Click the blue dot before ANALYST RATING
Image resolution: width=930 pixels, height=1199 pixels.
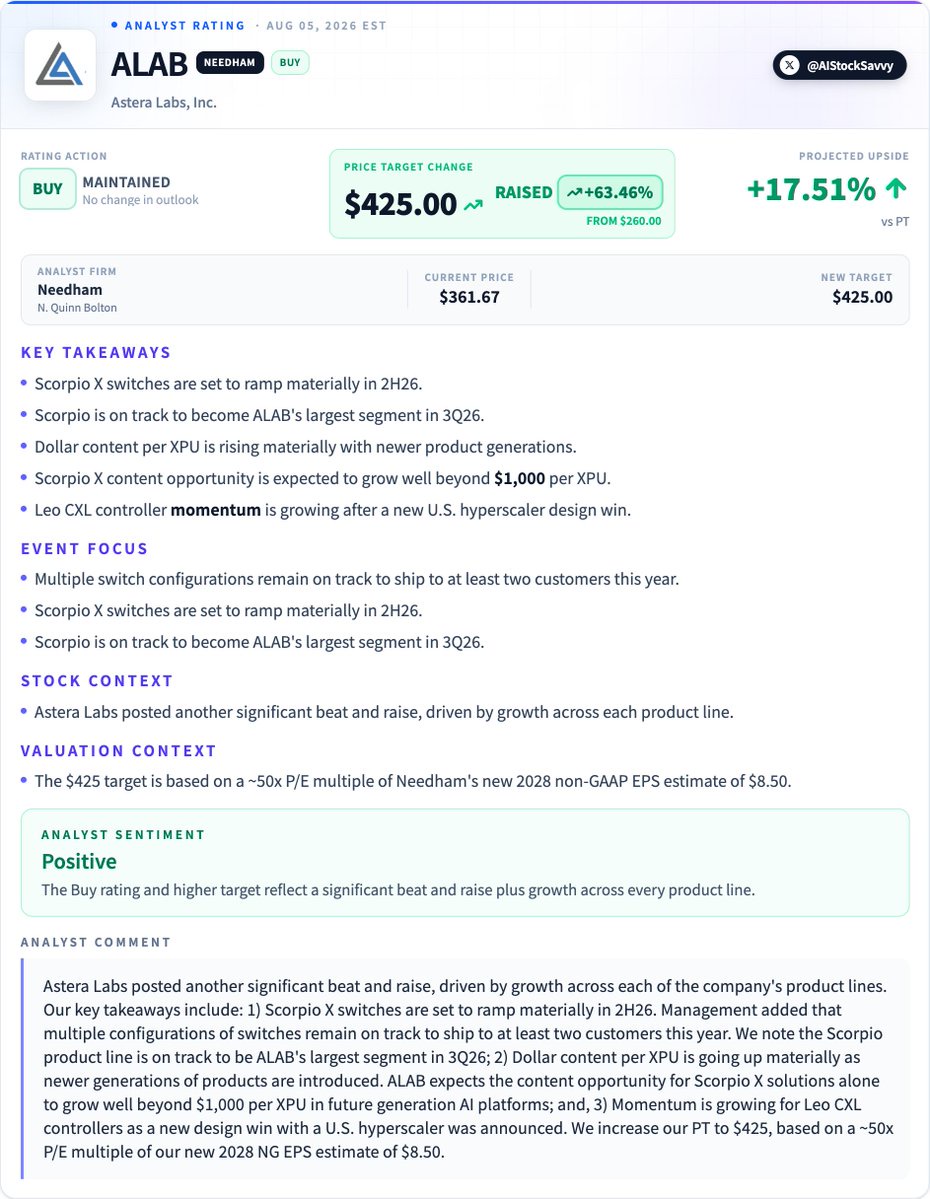115,25
